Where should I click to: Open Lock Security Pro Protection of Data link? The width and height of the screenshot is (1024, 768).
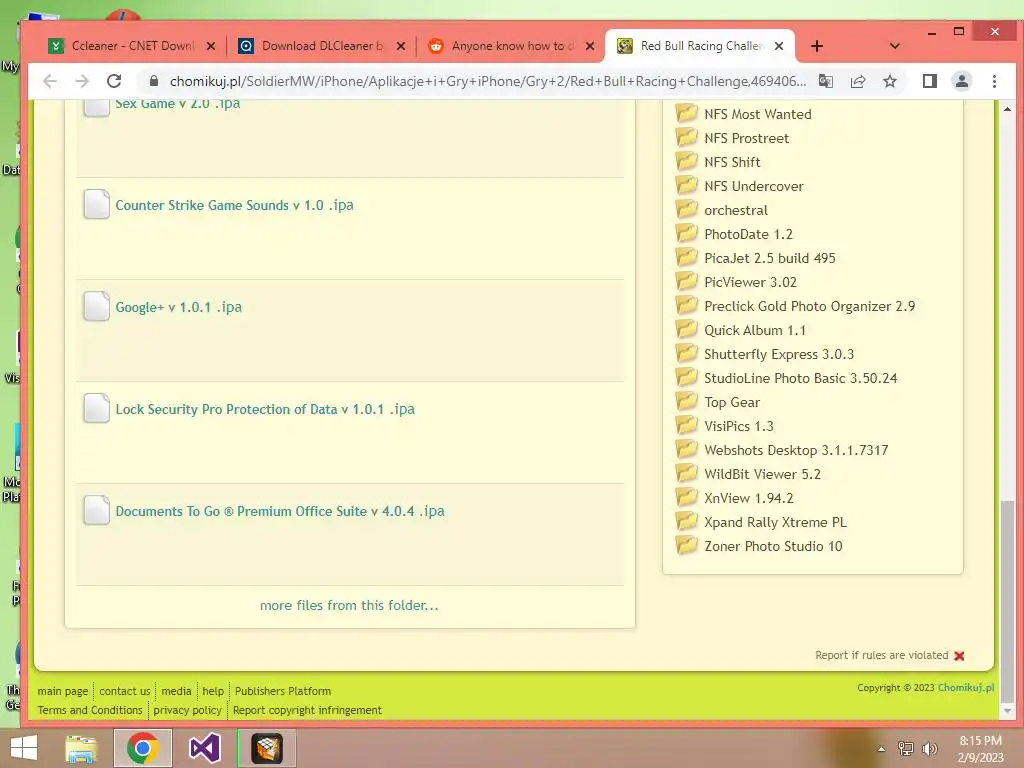[x=264, y=409]
